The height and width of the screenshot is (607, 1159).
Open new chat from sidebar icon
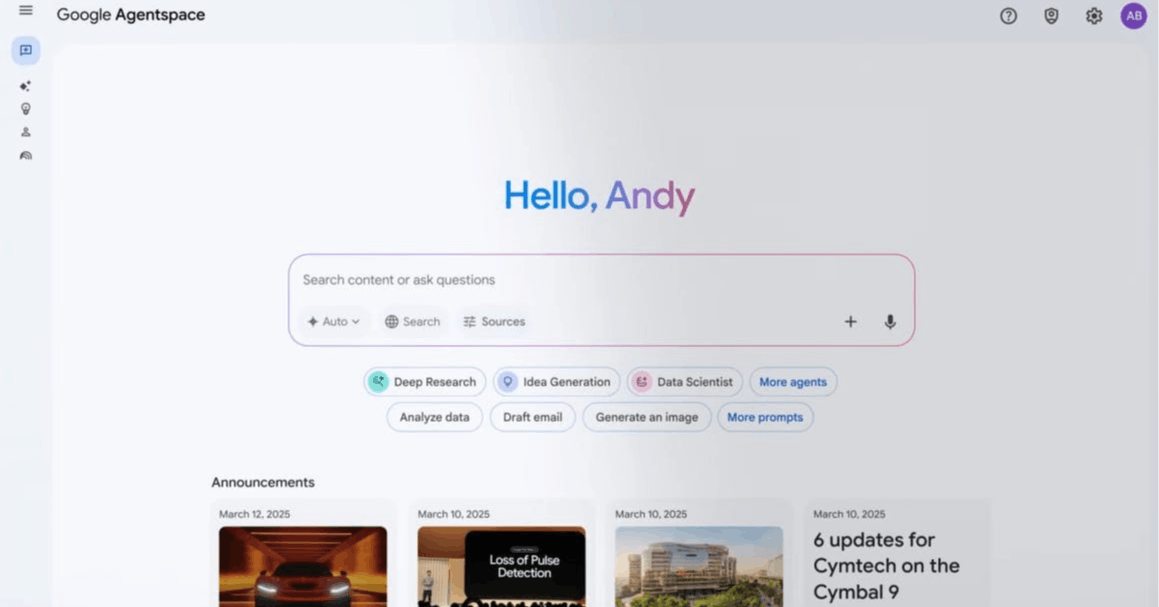(x=26, y=50)
